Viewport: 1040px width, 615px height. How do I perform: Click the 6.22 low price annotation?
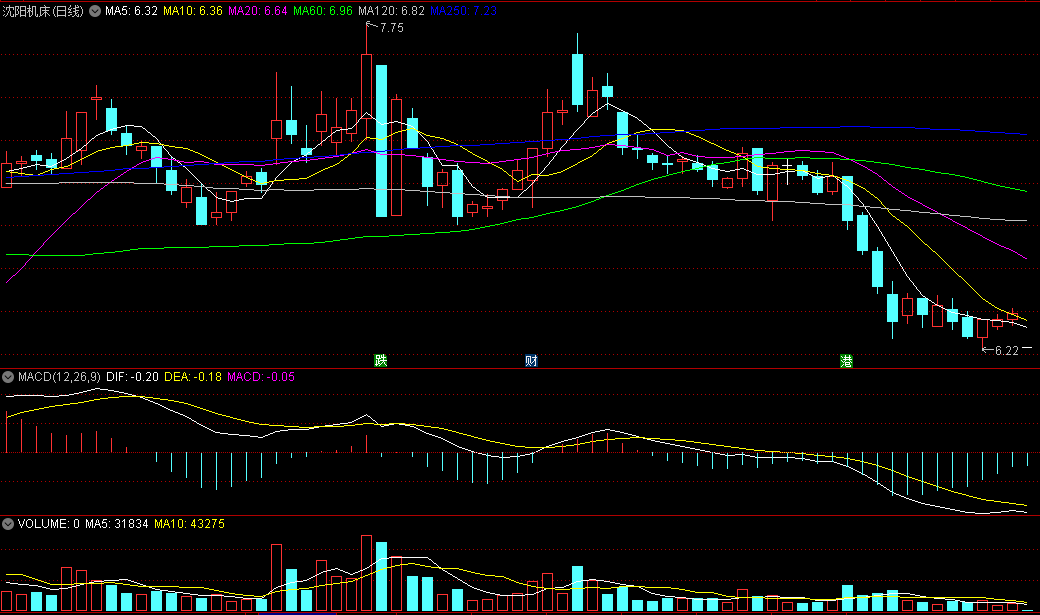(1006, 351)
